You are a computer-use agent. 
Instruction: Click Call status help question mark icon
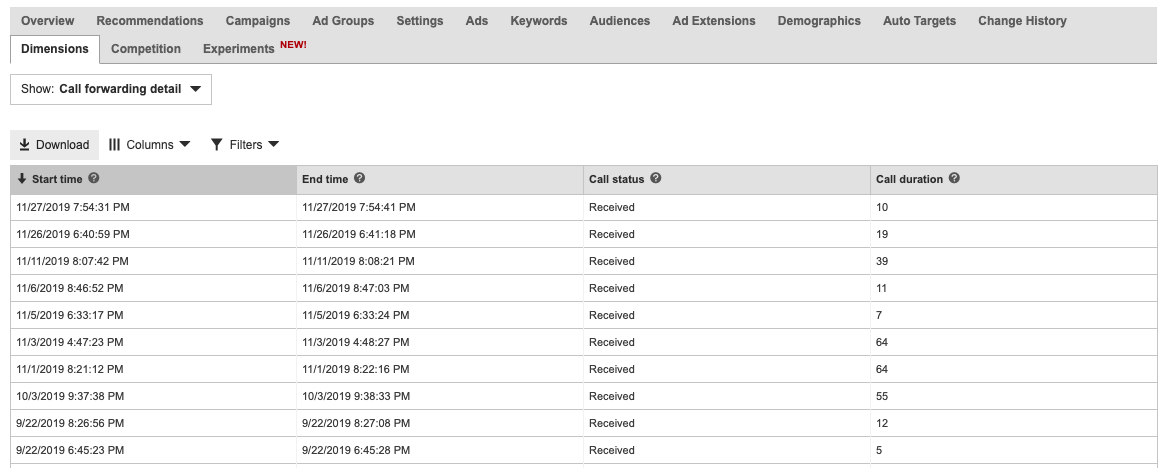tap(656, 179)
